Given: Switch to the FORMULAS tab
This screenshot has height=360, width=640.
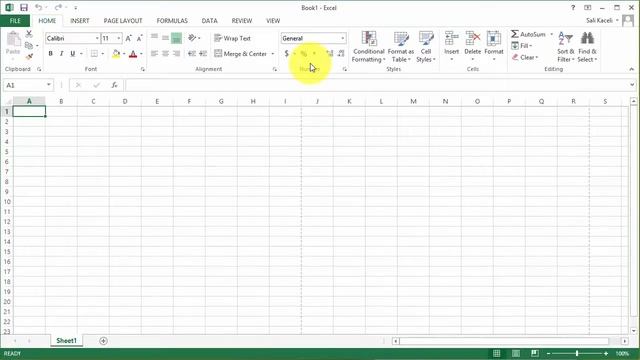Looking at the screenshot, I should click(x=172, y=21).
